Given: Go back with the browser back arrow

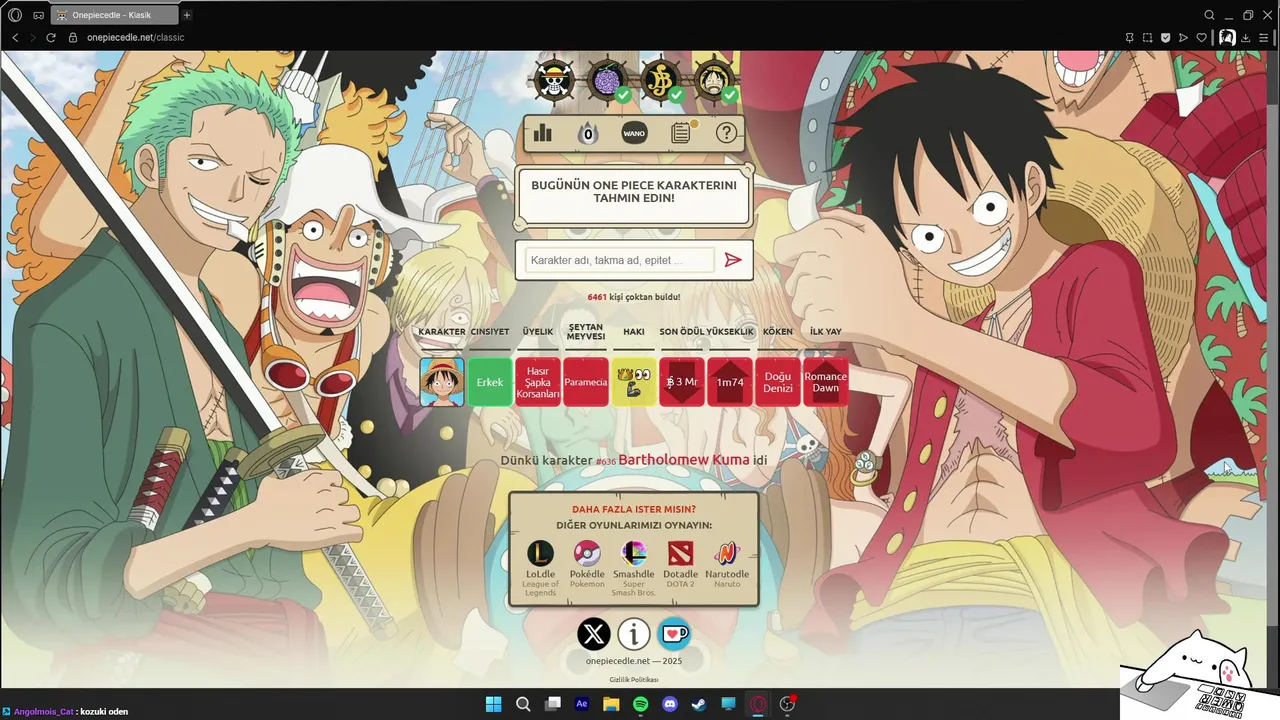Looking at the screenshot, I should [15, 37].
